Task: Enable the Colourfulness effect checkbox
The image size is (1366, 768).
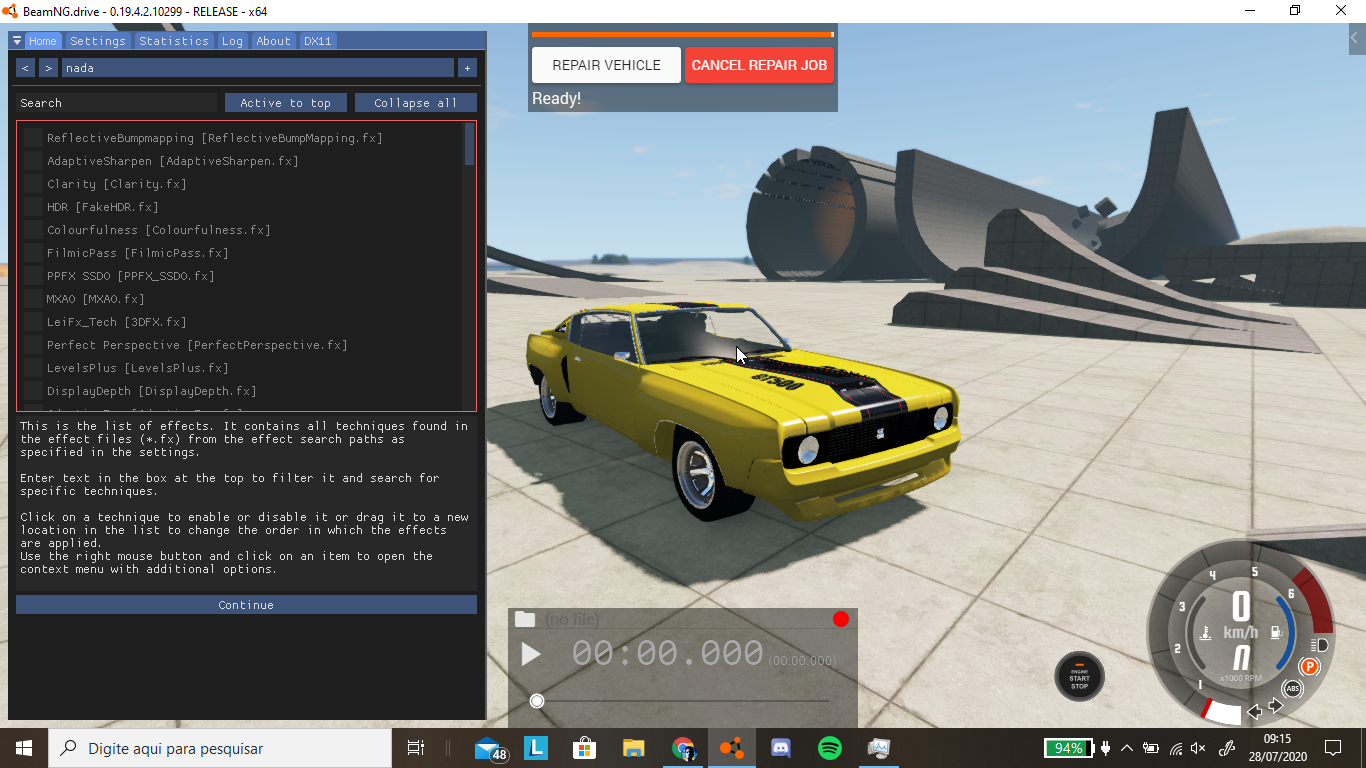Action: [x=33, y=230]
